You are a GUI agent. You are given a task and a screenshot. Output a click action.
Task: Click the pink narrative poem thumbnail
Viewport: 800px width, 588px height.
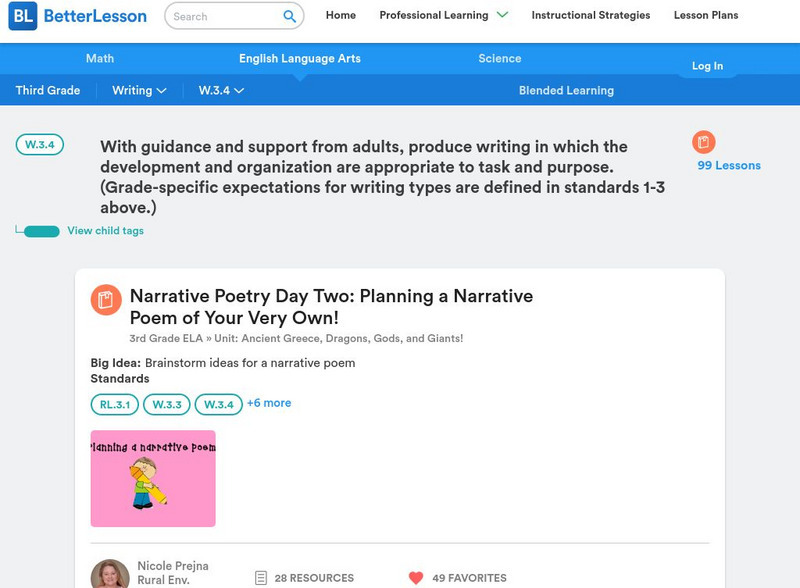point(153,478)
